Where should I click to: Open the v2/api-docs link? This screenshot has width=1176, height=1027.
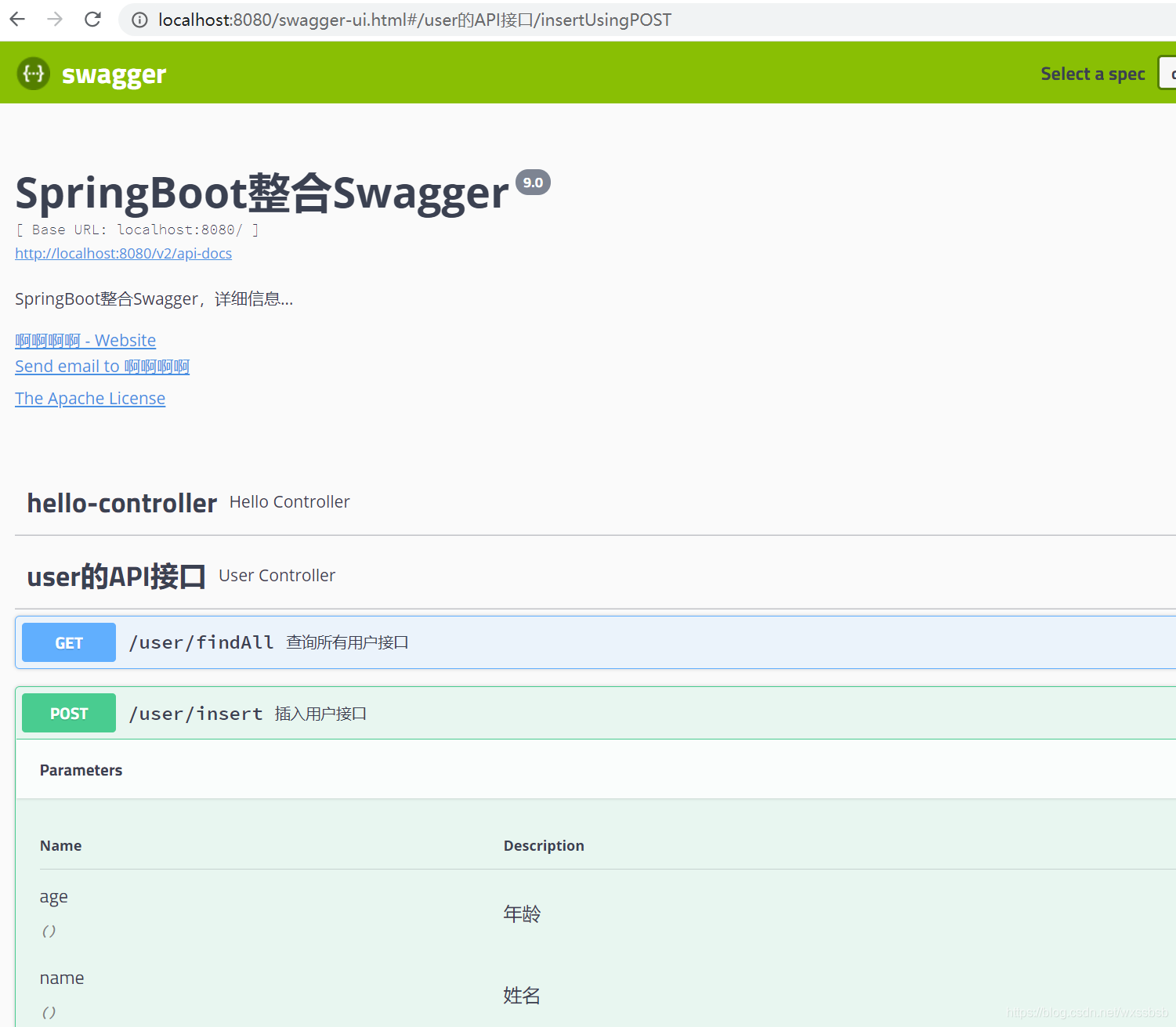click(x=124, y=253)
